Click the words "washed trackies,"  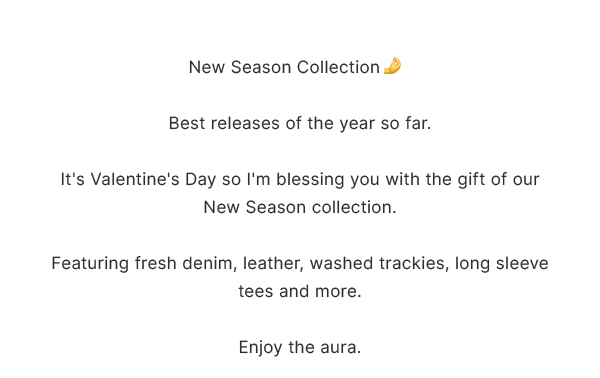(x=379, y=264)
